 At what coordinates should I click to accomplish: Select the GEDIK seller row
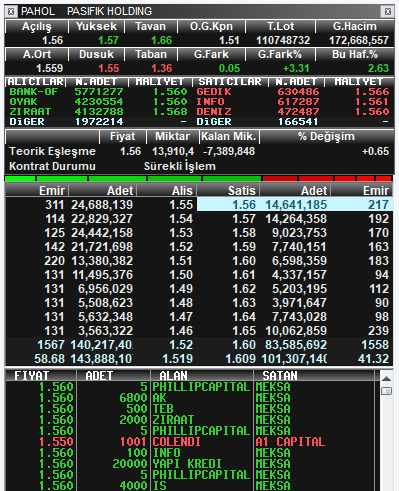293,92
